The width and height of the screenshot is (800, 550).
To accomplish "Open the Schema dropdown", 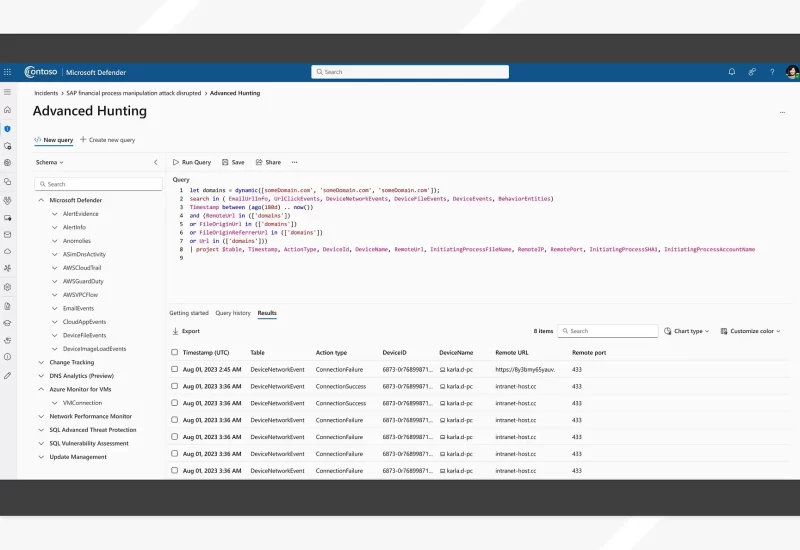I will 49,162.
